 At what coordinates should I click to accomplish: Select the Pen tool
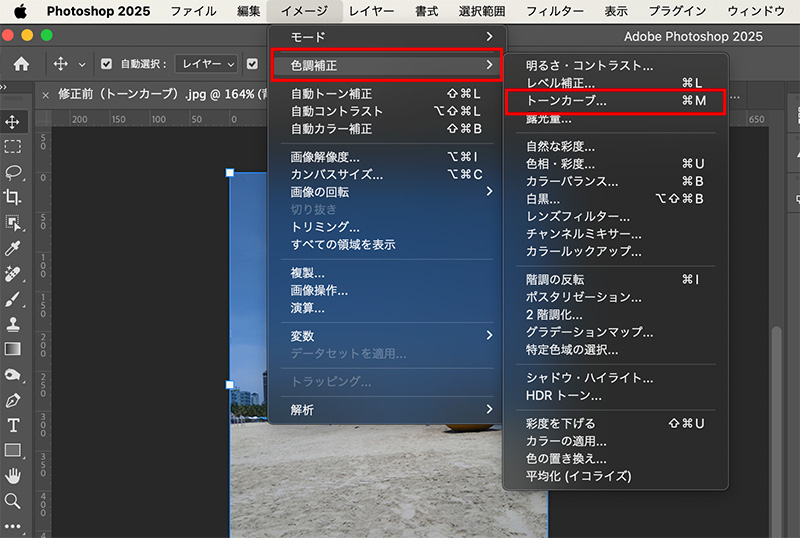click(12, 400)
